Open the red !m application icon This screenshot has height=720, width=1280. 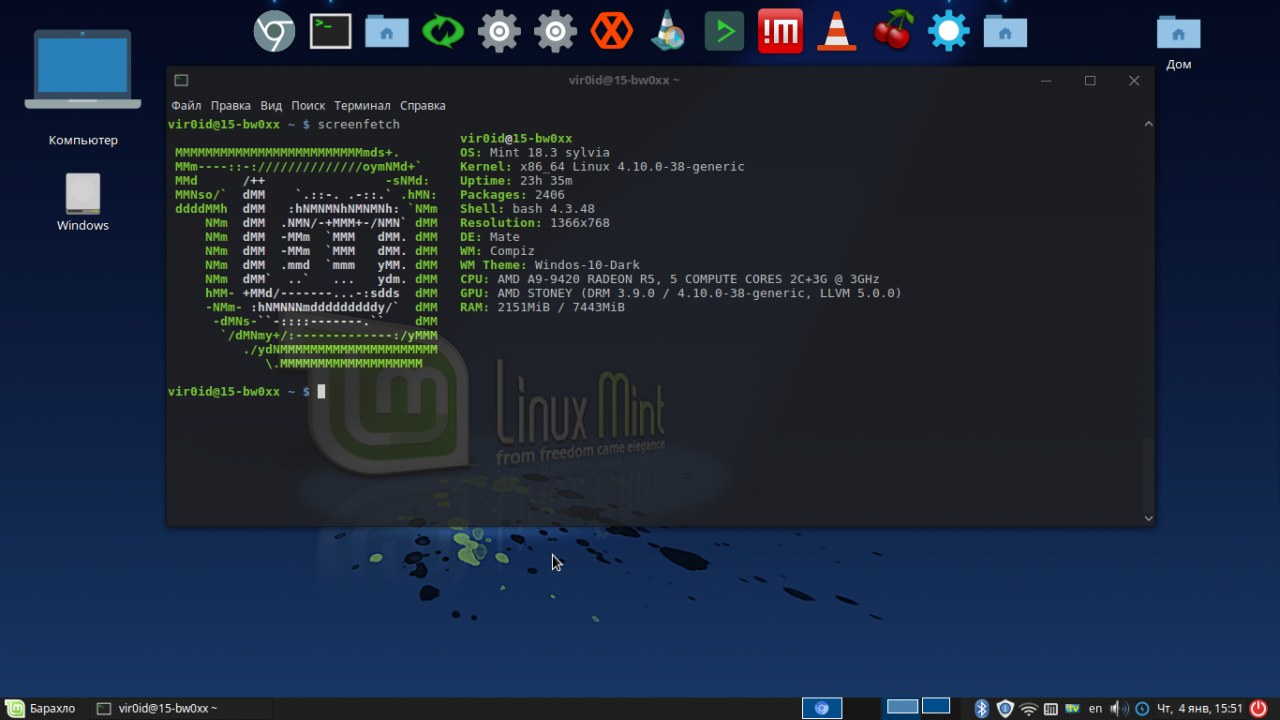[780, 32]
